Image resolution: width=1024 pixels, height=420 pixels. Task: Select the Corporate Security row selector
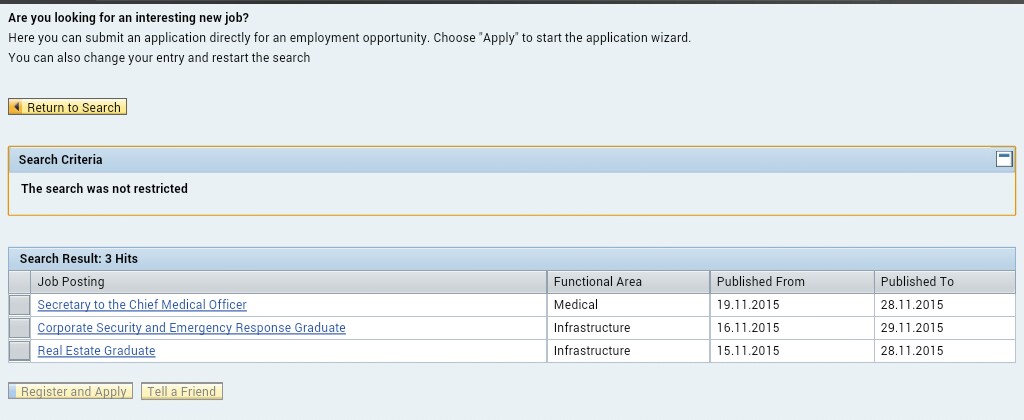19,328
